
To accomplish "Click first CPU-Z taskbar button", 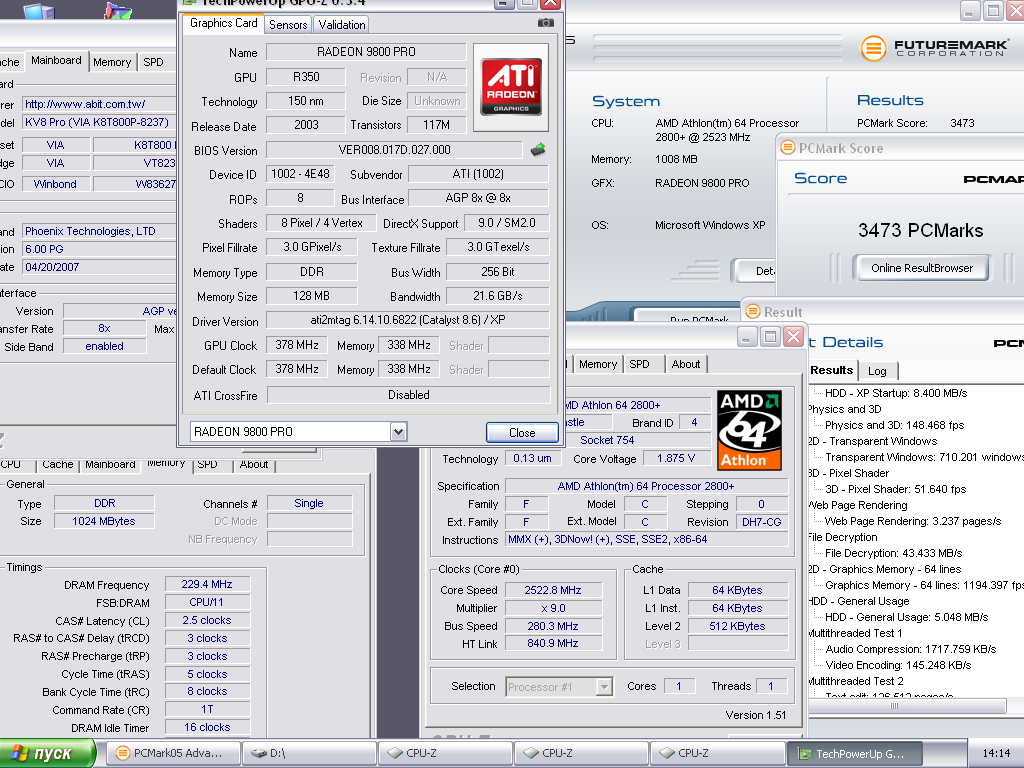I will coord(445,753).
